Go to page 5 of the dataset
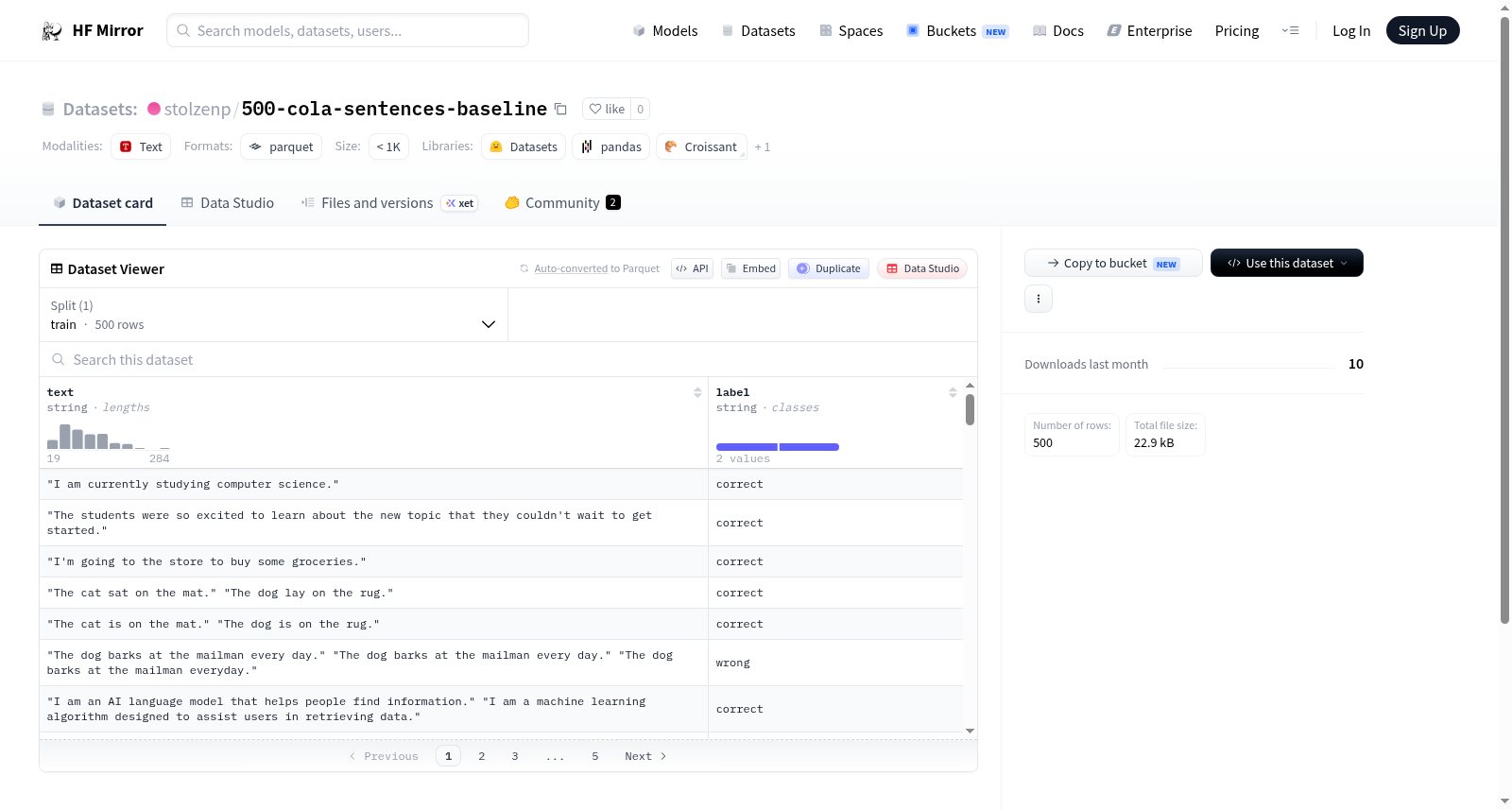1512x810 pixels. tap(595, 756)
